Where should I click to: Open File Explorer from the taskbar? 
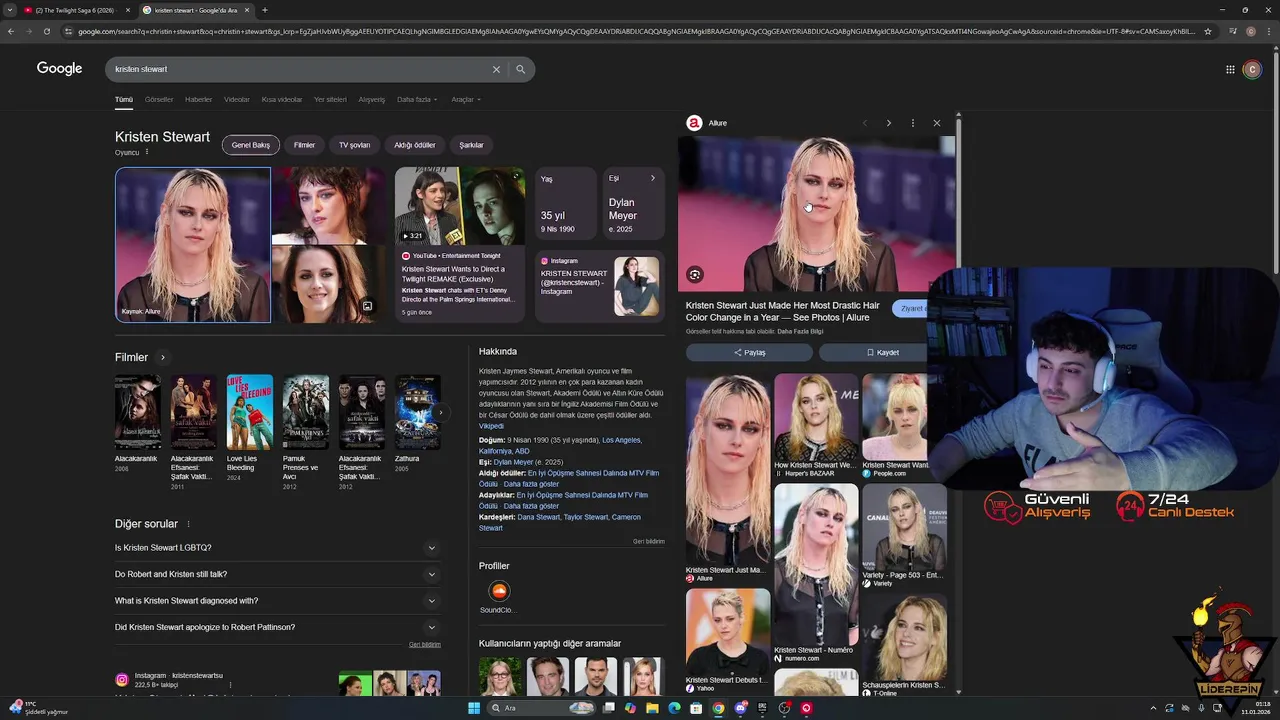point(652,708)
